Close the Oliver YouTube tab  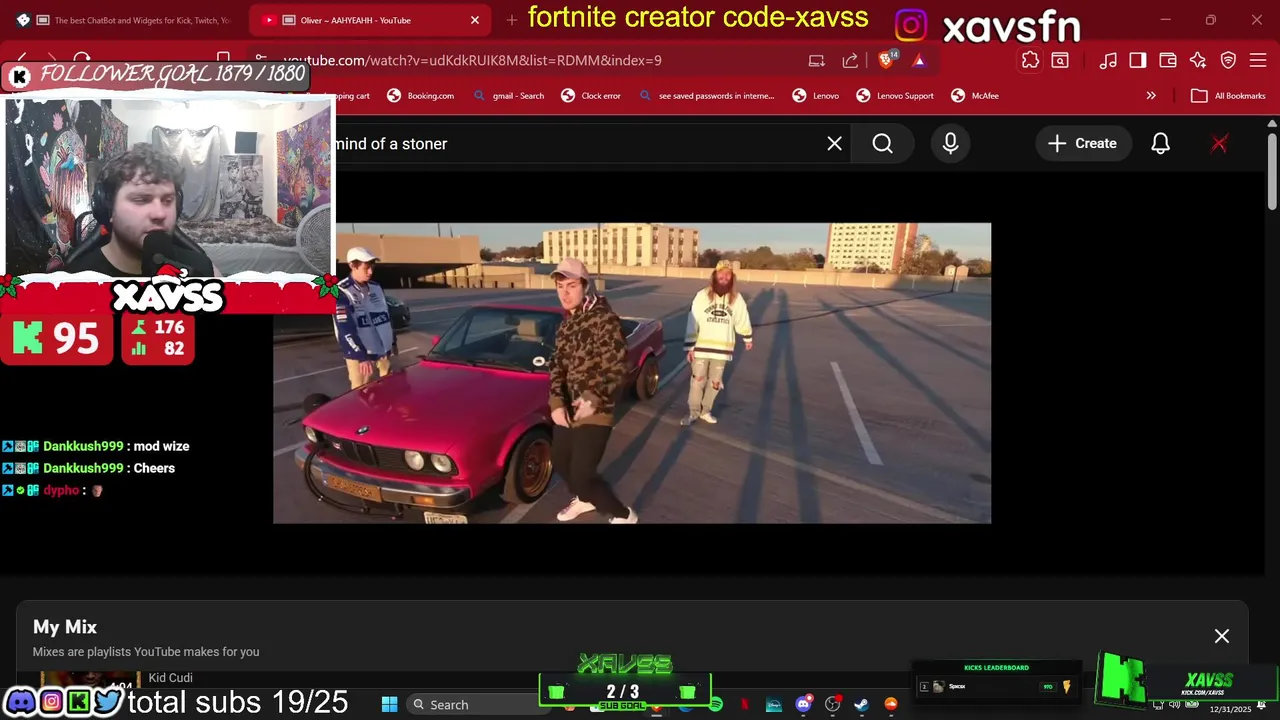(x=475, y=20)
